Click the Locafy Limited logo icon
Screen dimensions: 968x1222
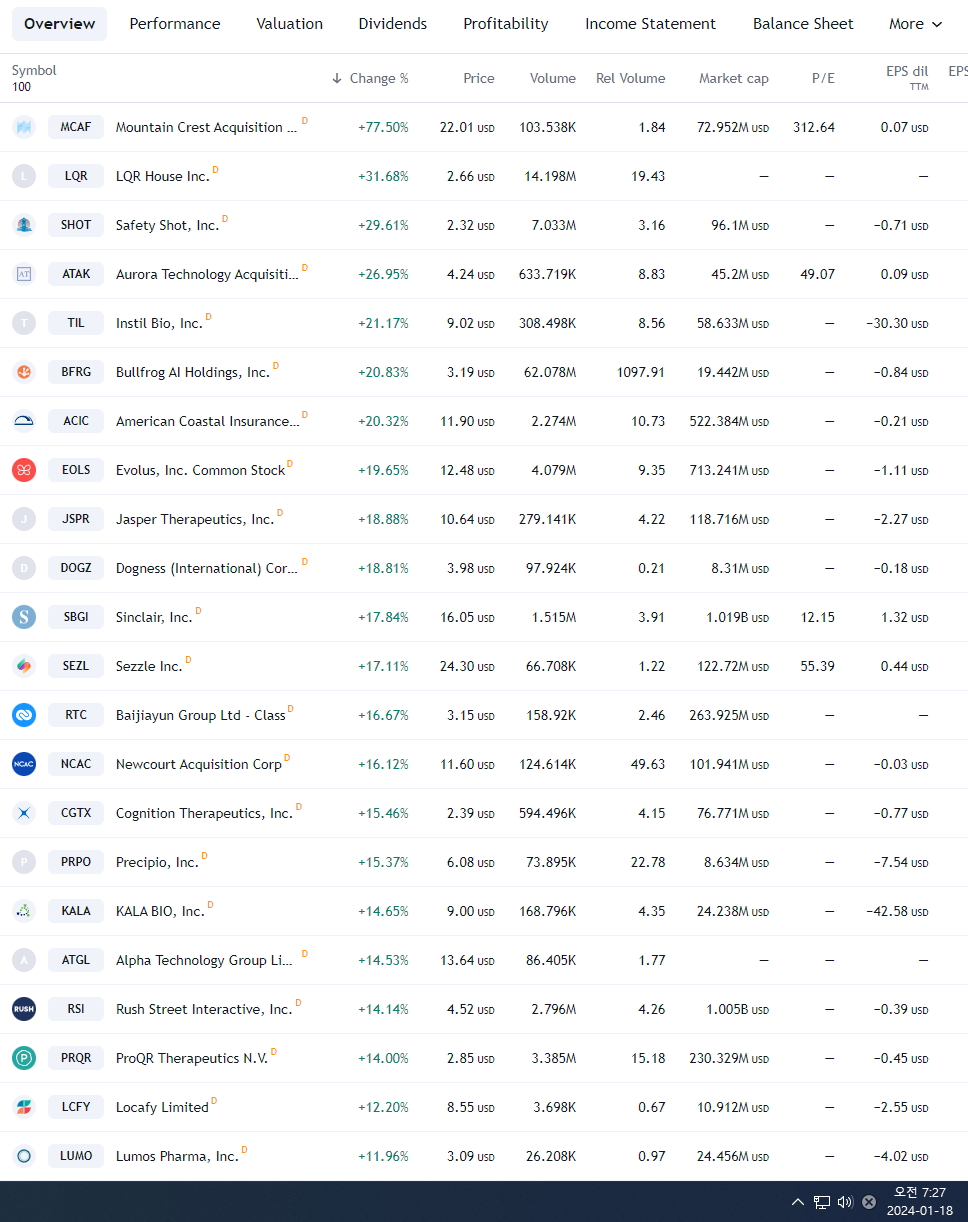coord(24,1107)
